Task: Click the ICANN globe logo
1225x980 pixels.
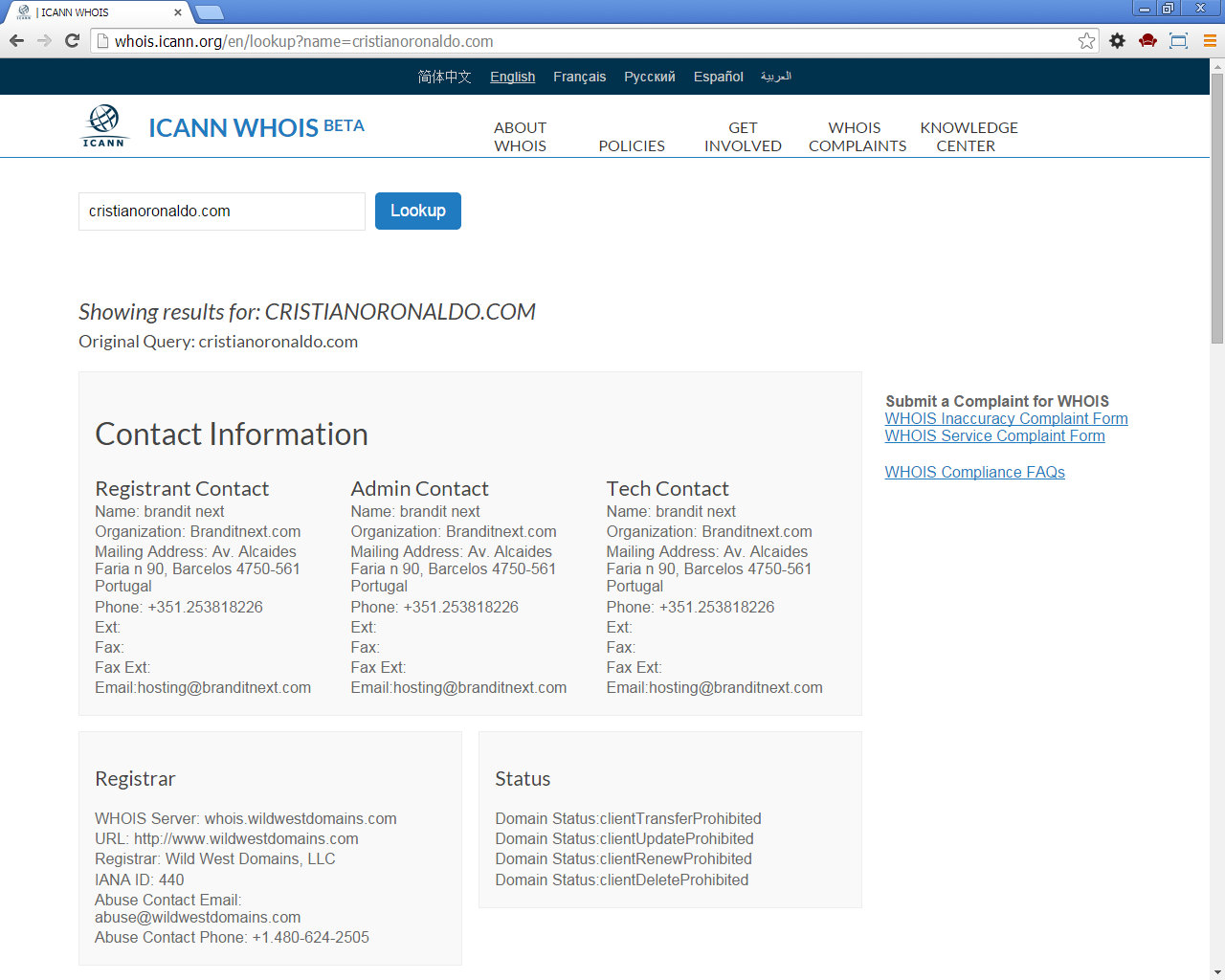Action: (x=103, y=126)
